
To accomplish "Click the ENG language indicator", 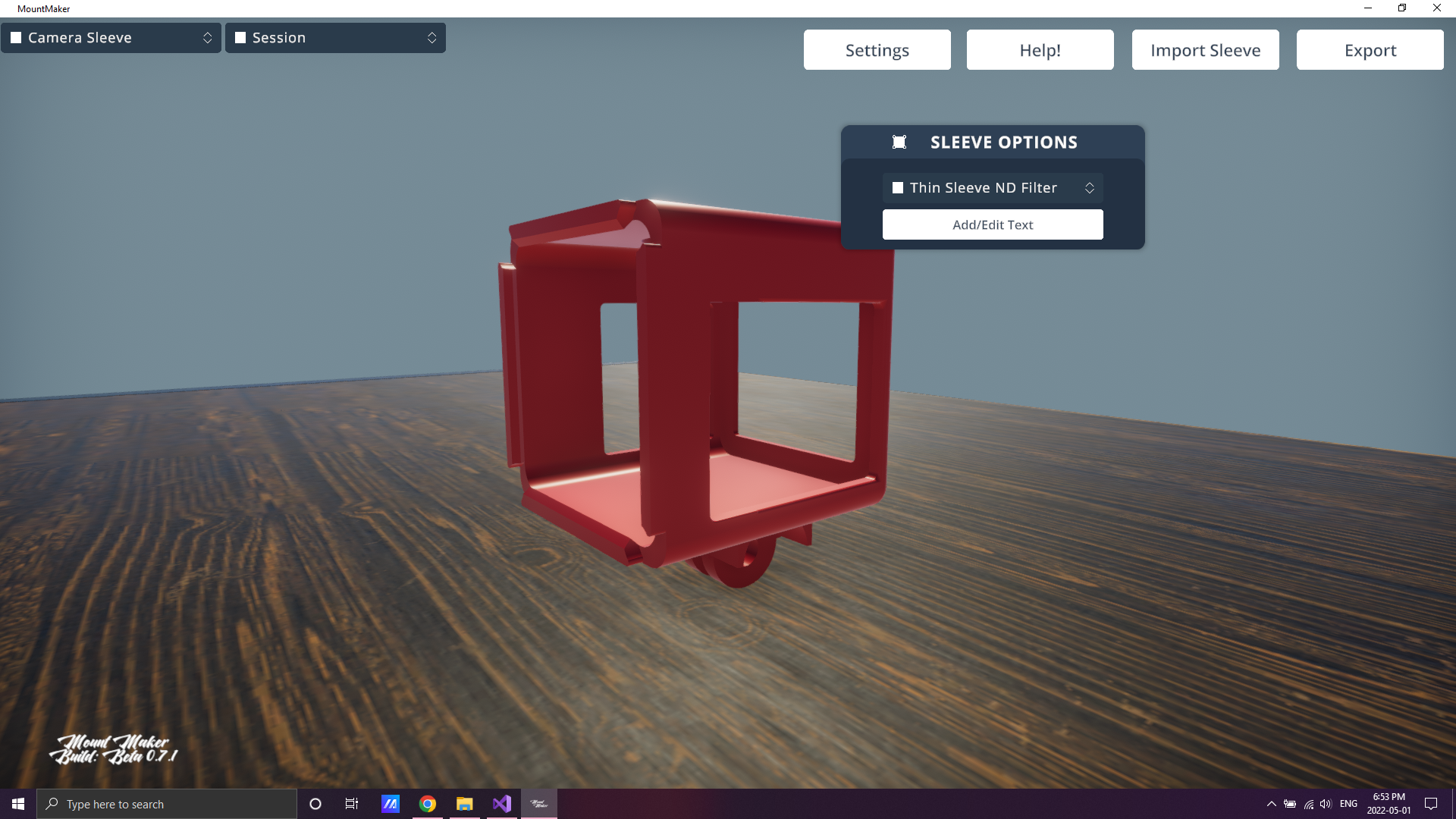I will point(1348,804).
